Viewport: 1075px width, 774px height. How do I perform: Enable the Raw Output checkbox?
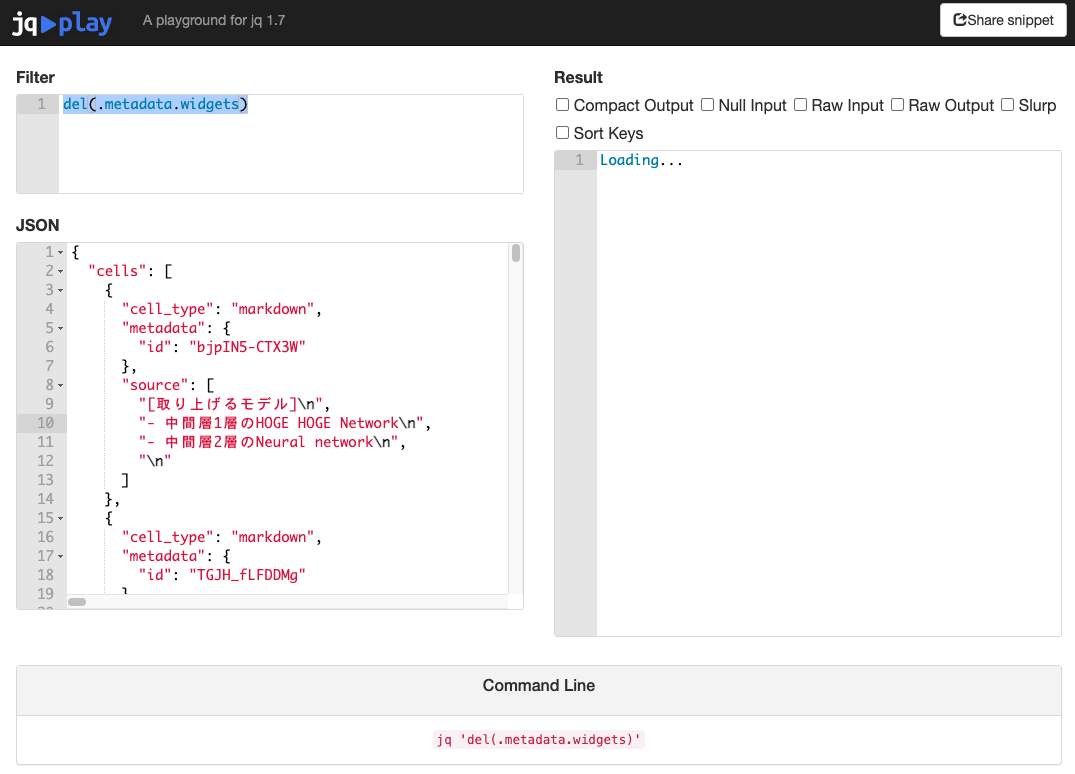click(x=897, y=105)
